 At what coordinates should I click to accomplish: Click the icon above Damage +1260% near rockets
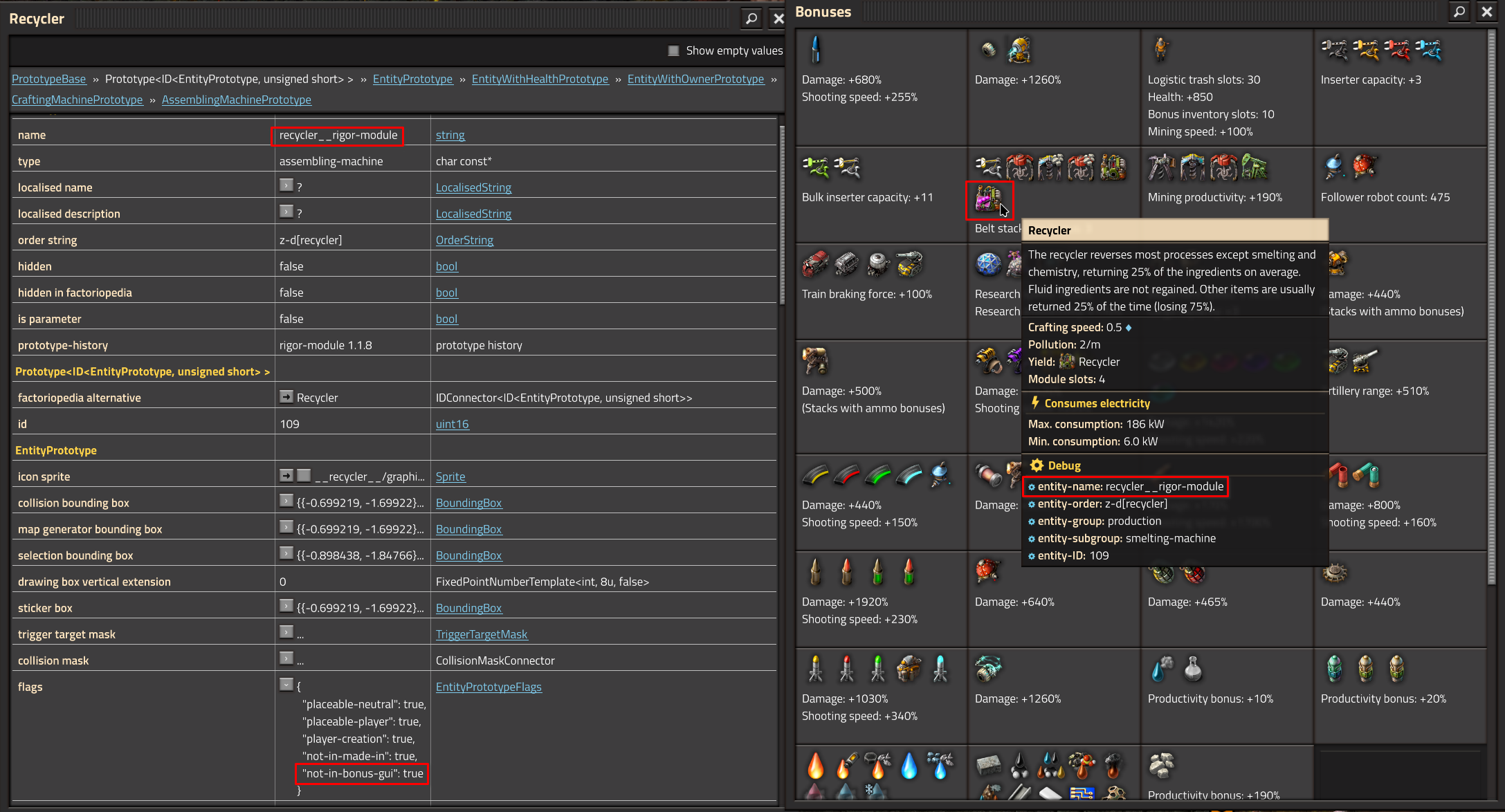pyautogui.click(x=988, y=669)
